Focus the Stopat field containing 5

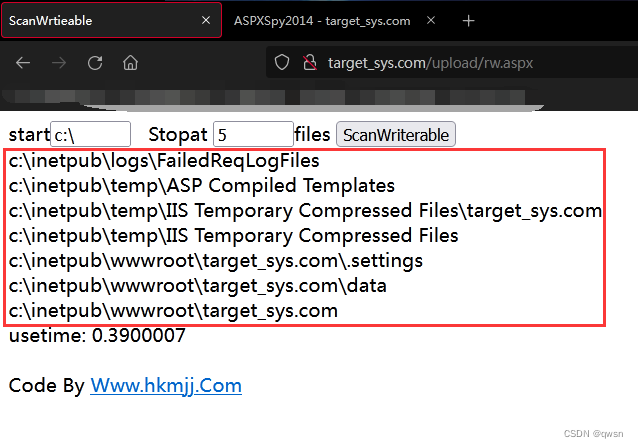click(253, 134)
